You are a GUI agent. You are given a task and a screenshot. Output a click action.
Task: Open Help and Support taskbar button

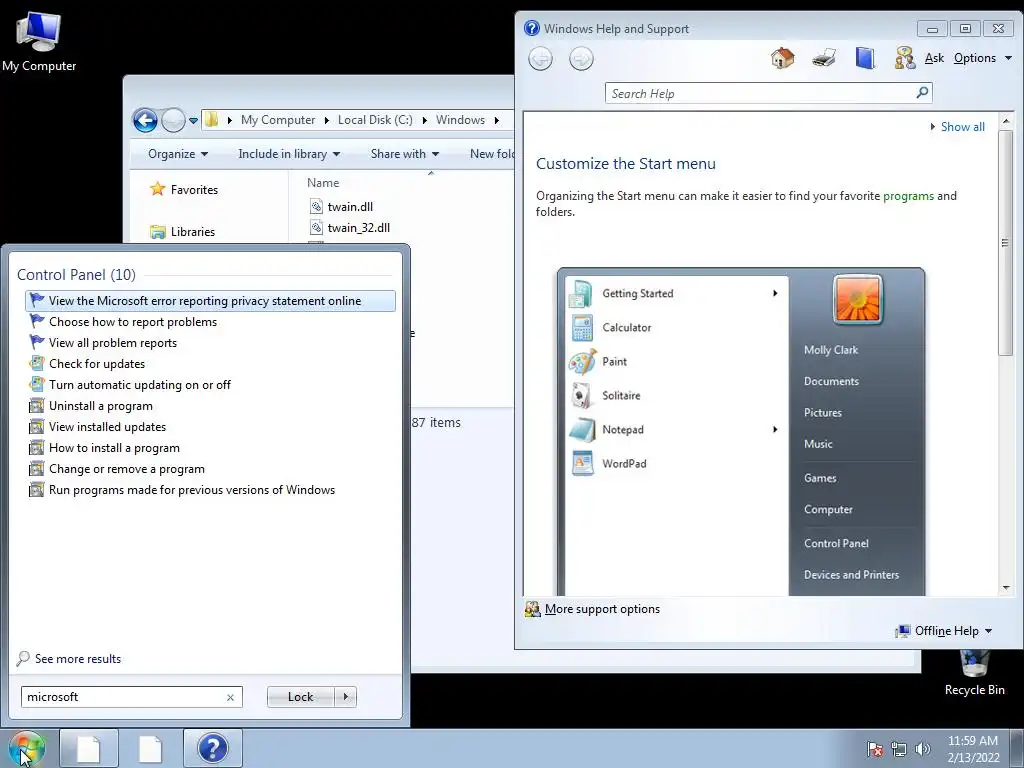coord(212,748)
